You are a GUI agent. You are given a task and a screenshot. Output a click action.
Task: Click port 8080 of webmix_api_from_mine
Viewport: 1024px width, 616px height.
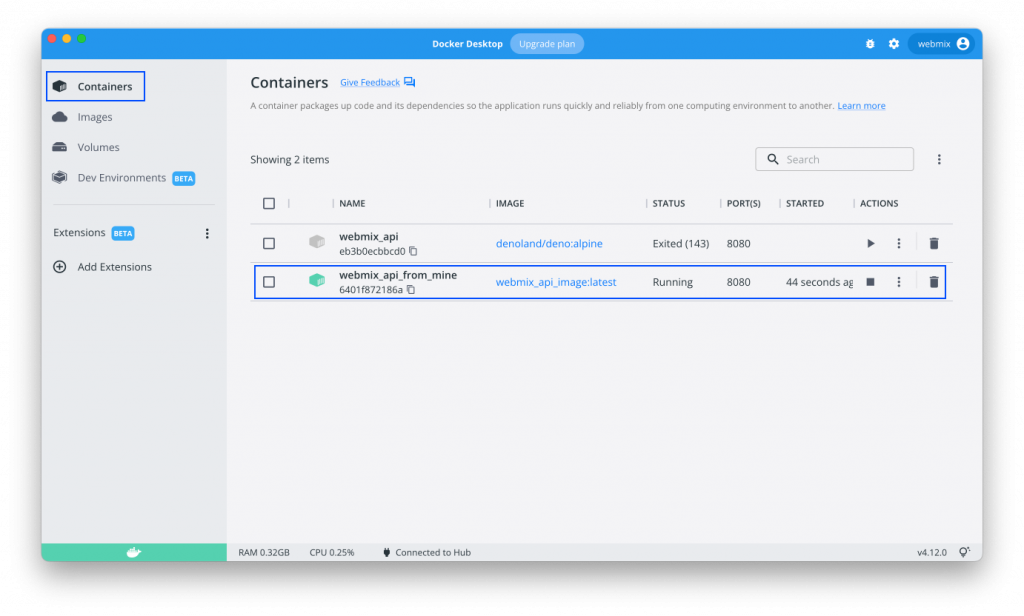(739, 282)
